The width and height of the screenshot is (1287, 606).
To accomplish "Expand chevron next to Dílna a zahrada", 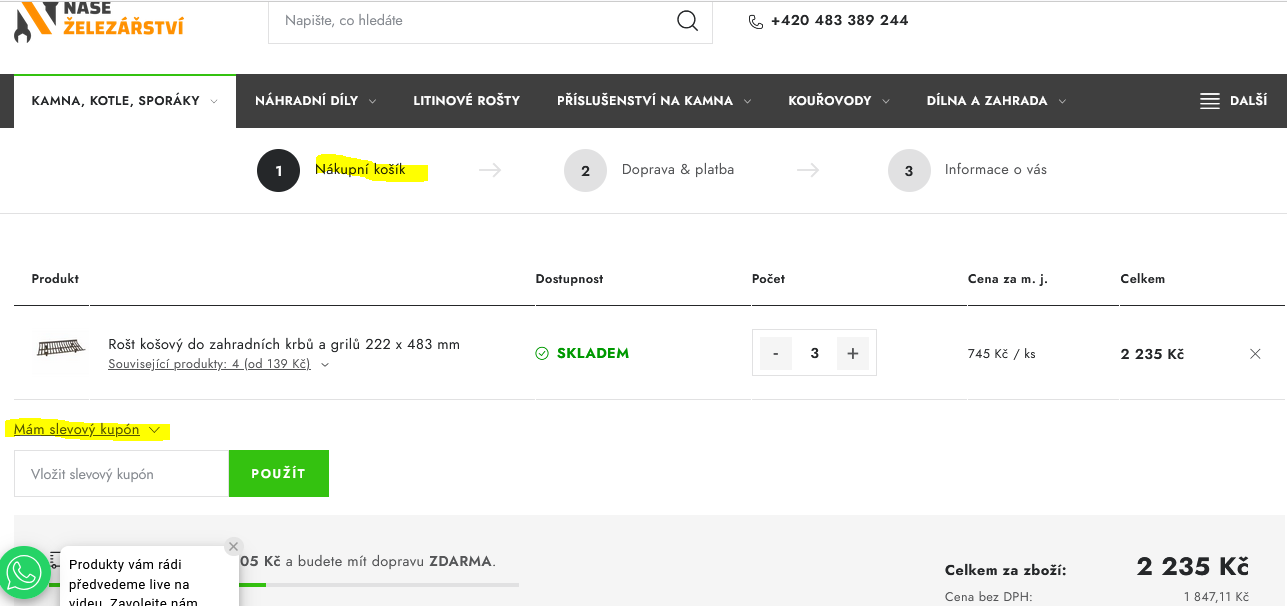I will point(1062,101).
